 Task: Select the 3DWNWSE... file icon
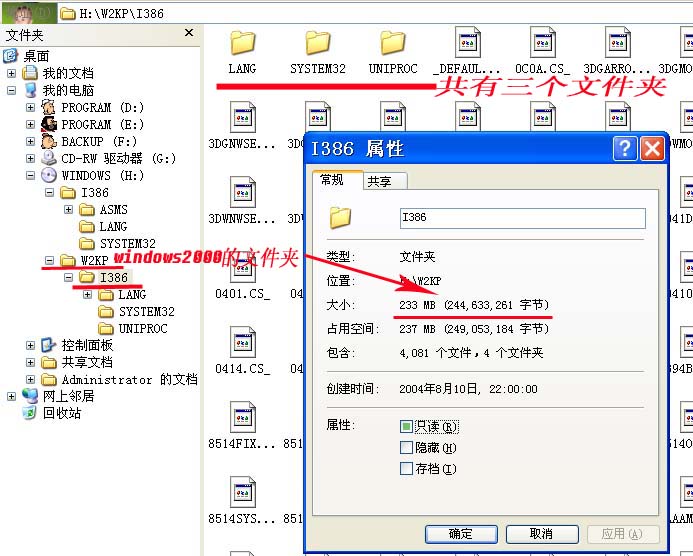(x=243, y=193)
